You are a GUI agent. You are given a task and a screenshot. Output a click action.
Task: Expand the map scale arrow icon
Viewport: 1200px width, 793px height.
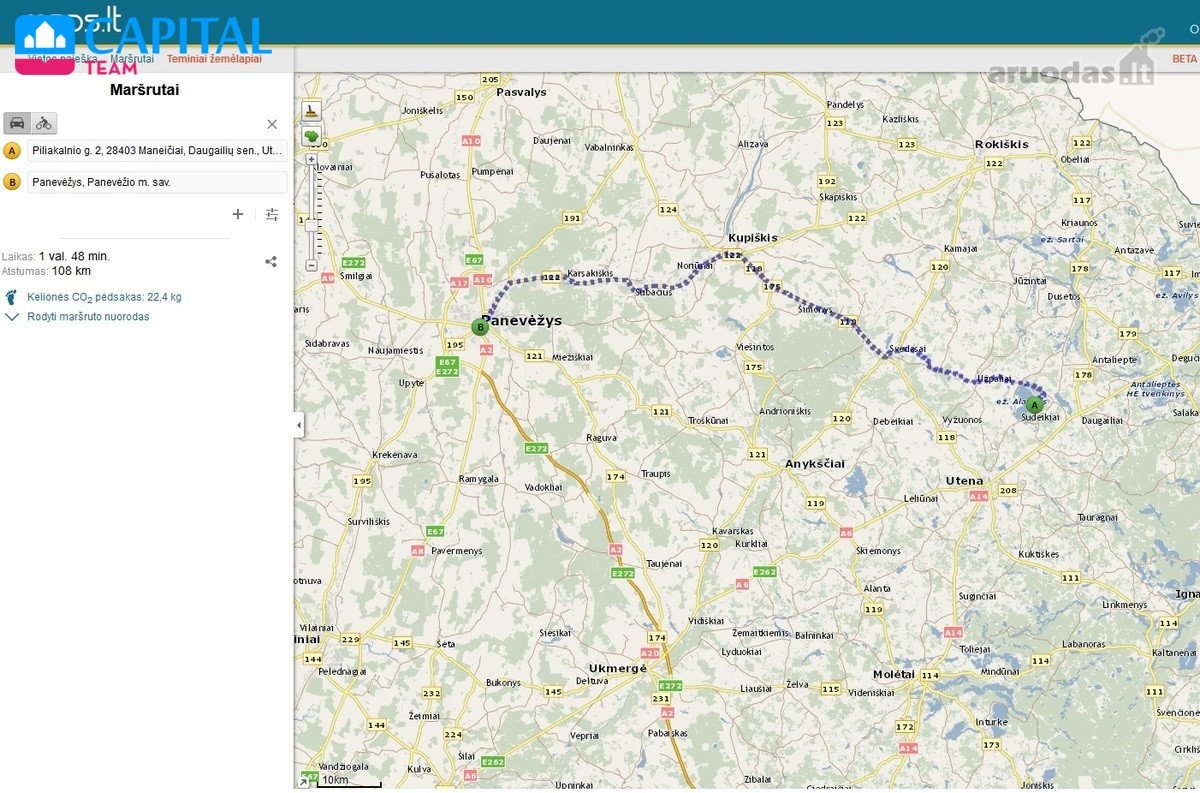[x=303, y=780]
